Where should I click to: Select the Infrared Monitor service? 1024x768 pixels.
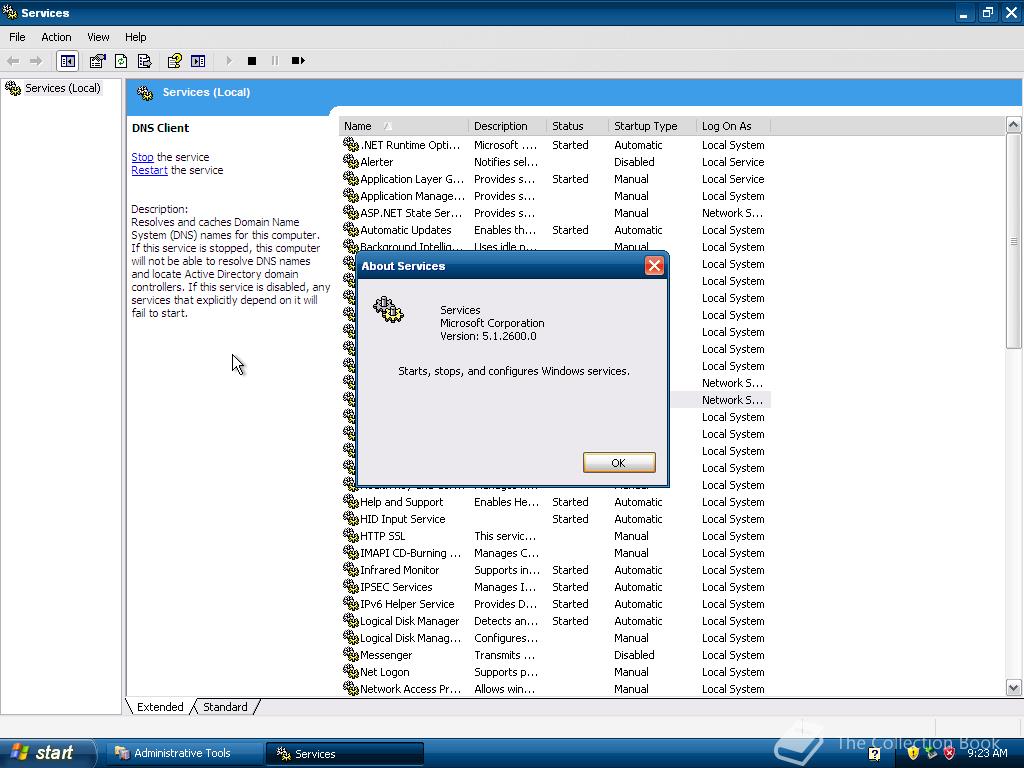coord(555,569)
